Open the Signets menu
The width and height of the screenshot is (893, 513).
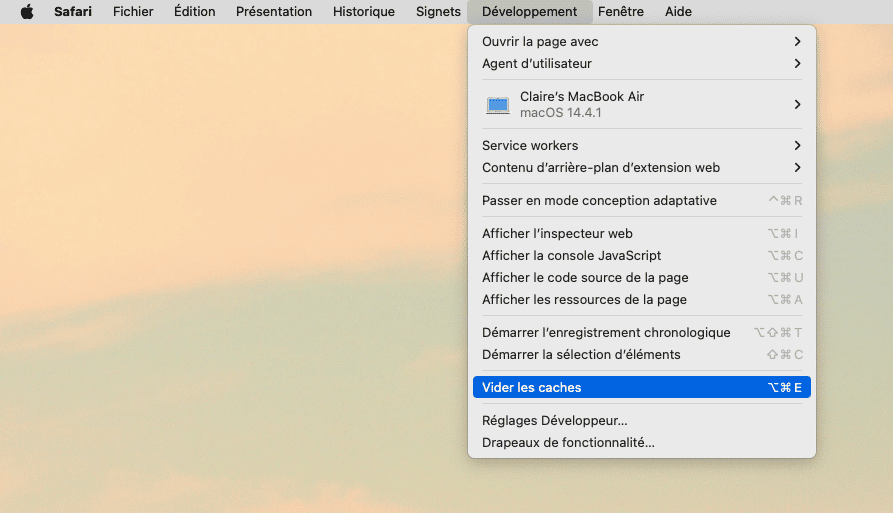(x=438, y=11)
